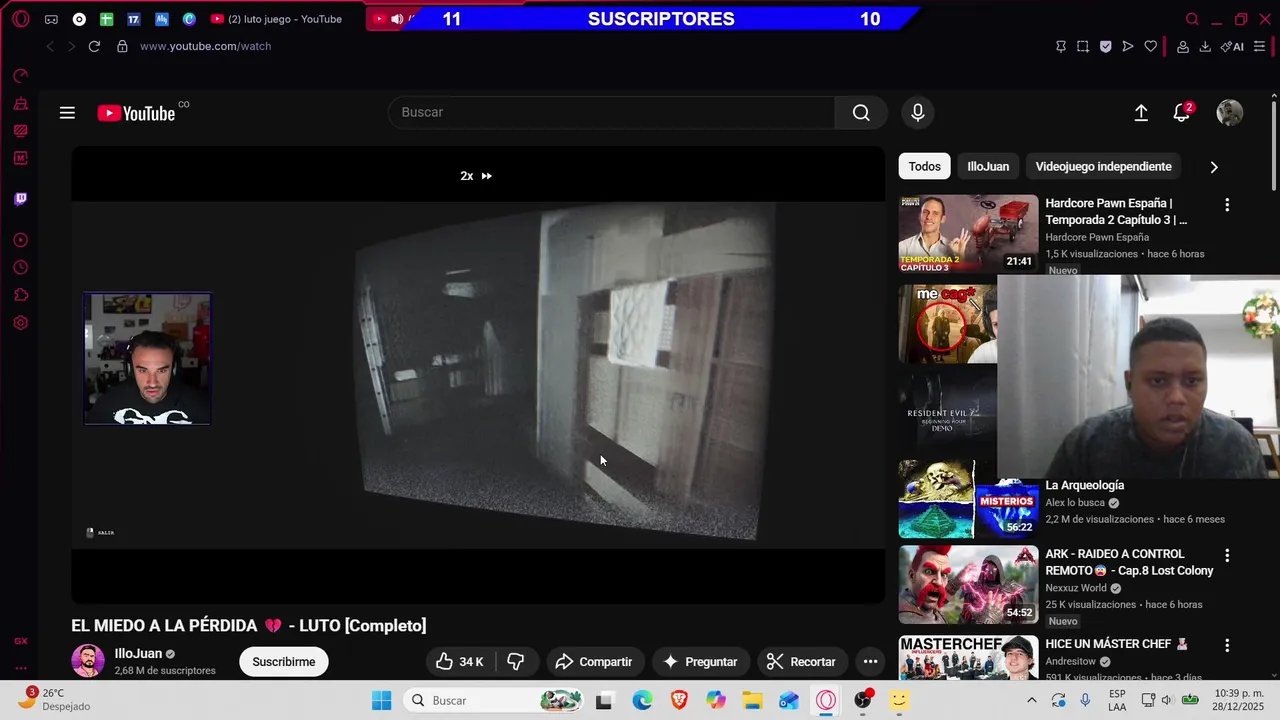Open IlloJuan channel avatar

click(x=87, y=661)
